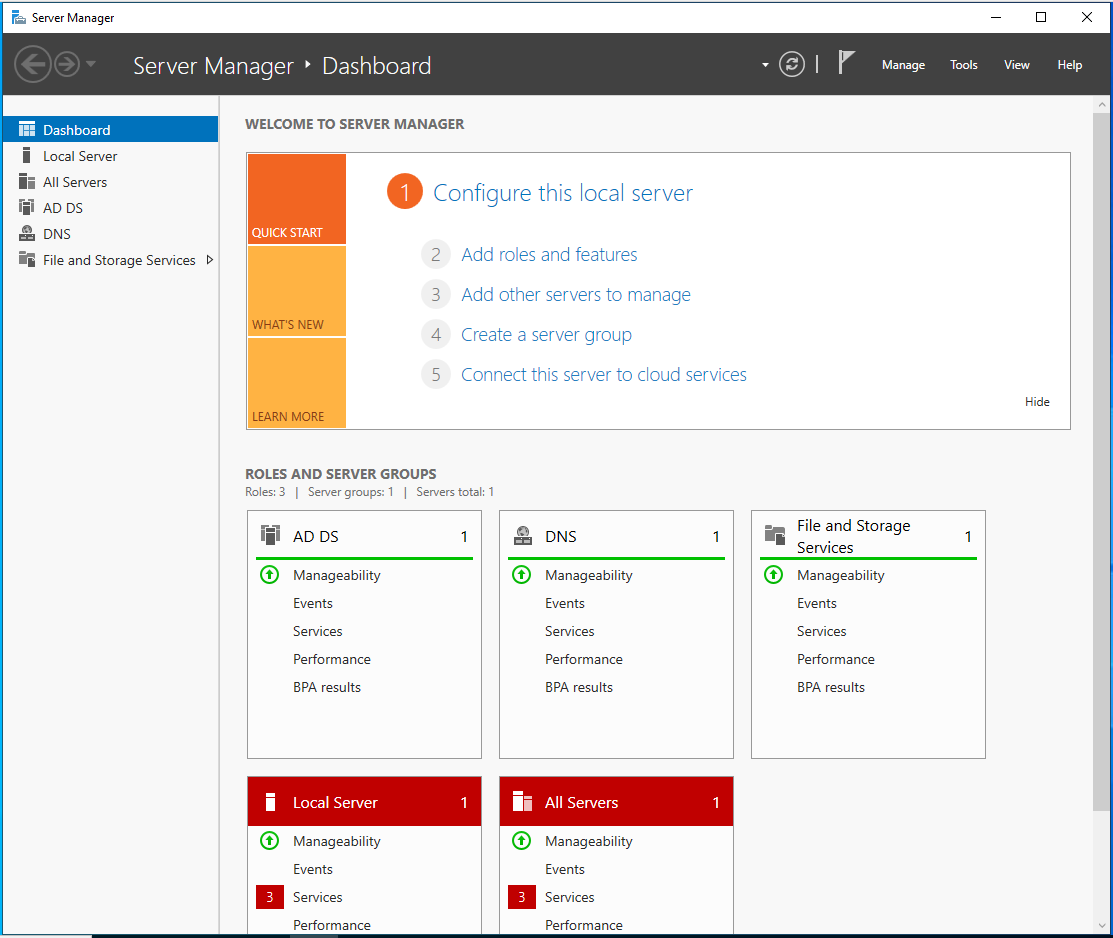Click the green Manageability status icon in AD DS tile
This screenshot has height=938, width=1113.
tap(270, 575)
